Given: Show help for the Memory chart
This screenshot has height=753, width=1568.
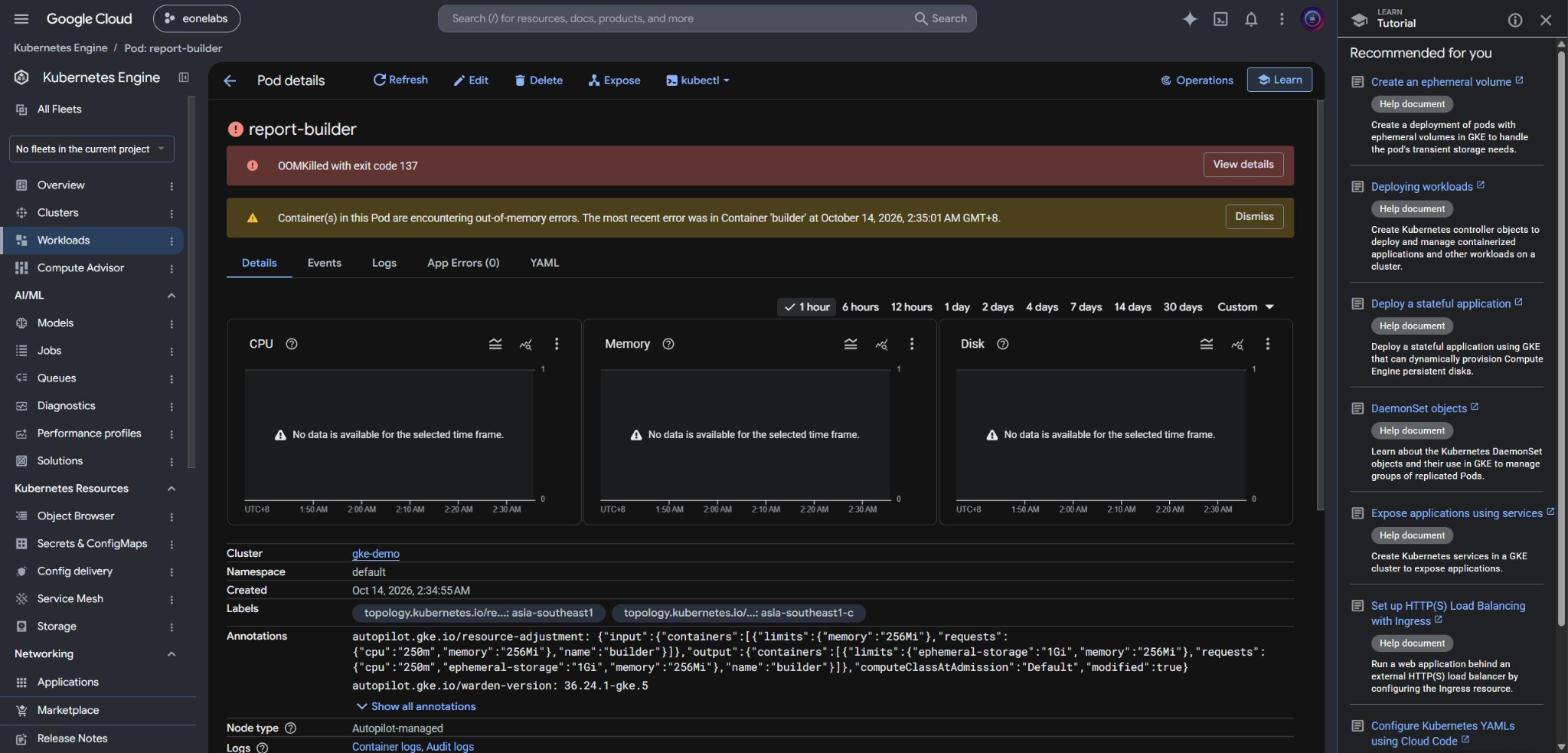Looking at the screenshot, I should pos(668,344).
